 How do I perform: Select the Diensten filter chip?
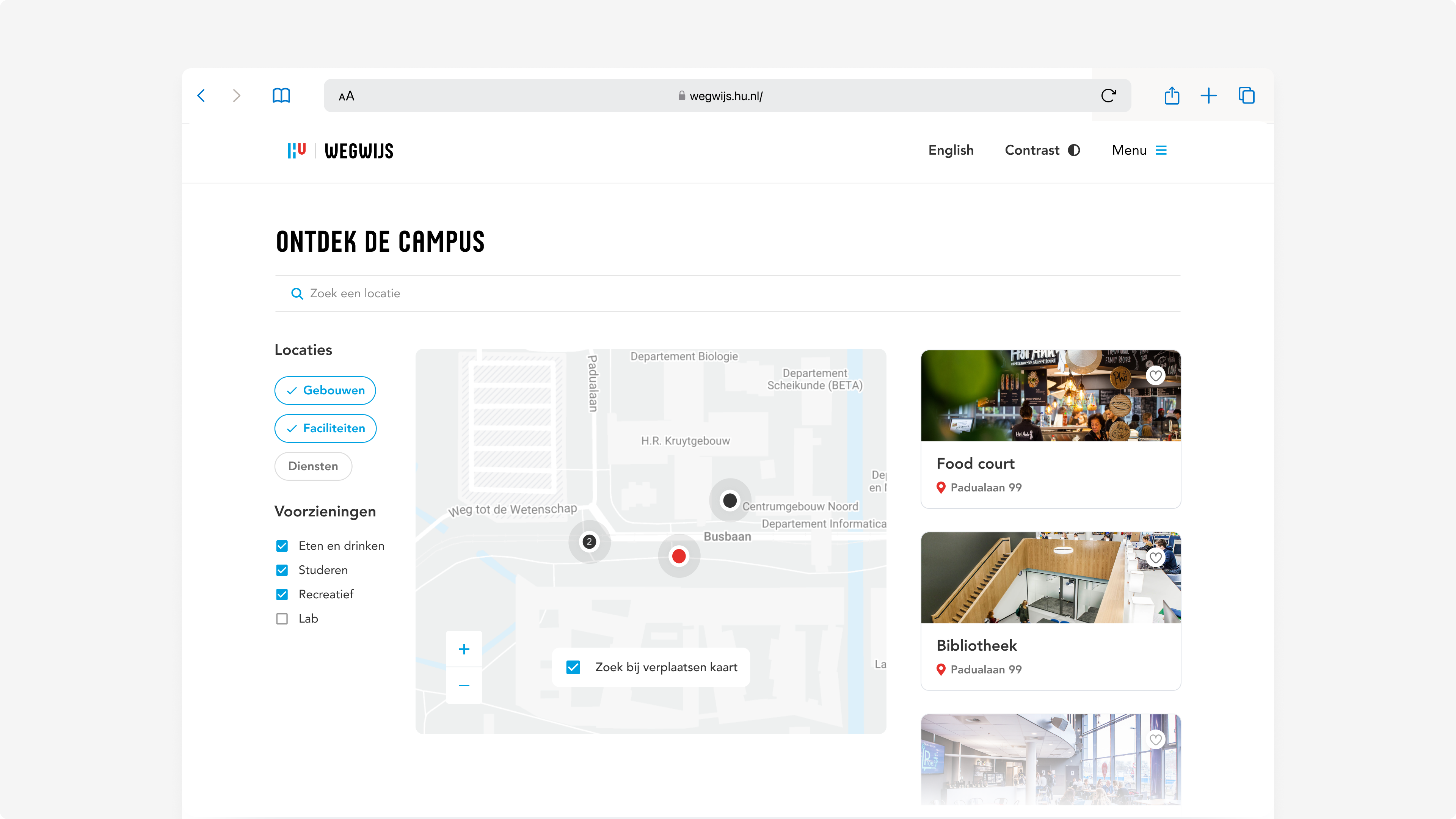click(x=313, y=466)
